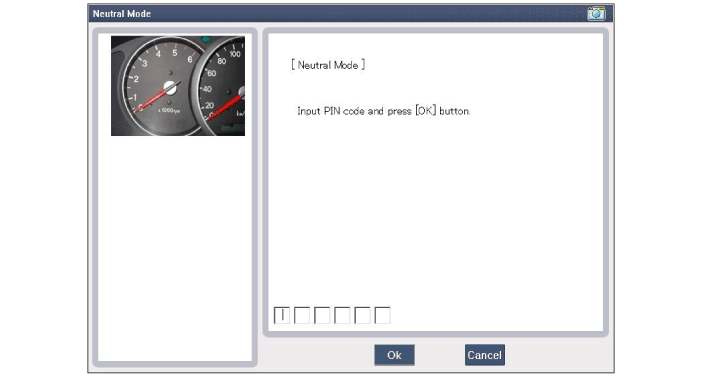Click the x1000rpm label on the tachometer

pyautogui.click(x=169, y=110)
